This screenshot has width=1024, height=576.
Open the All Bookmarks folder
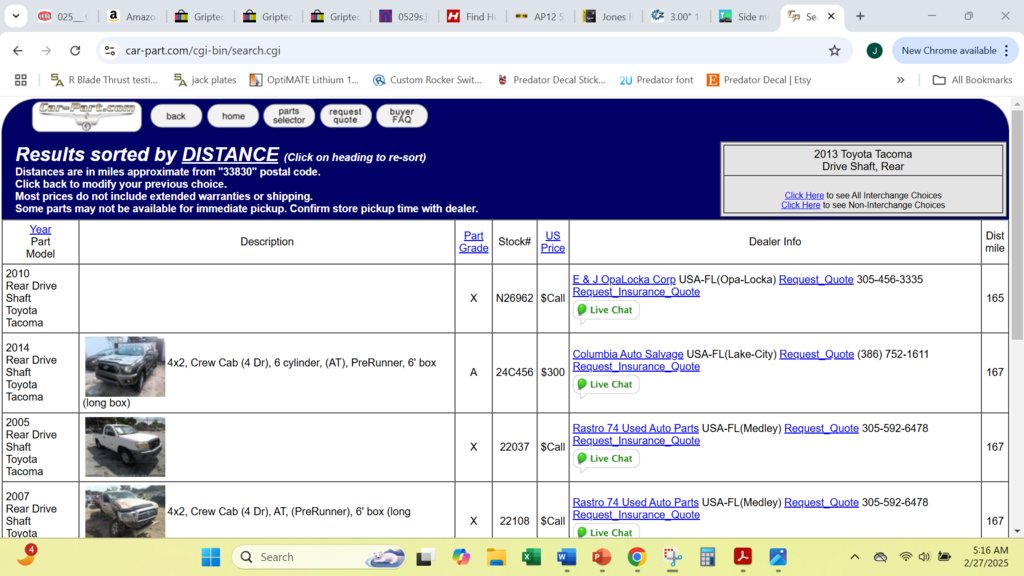[x=972, y=80]
